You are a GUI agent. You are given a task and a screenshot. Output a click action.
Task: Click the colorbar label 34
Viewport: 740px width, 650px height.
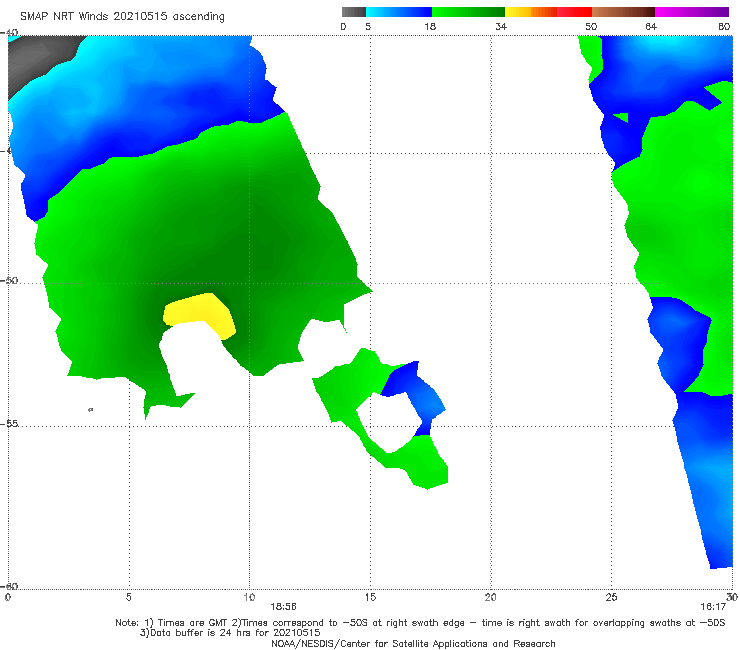click(501, 26)
